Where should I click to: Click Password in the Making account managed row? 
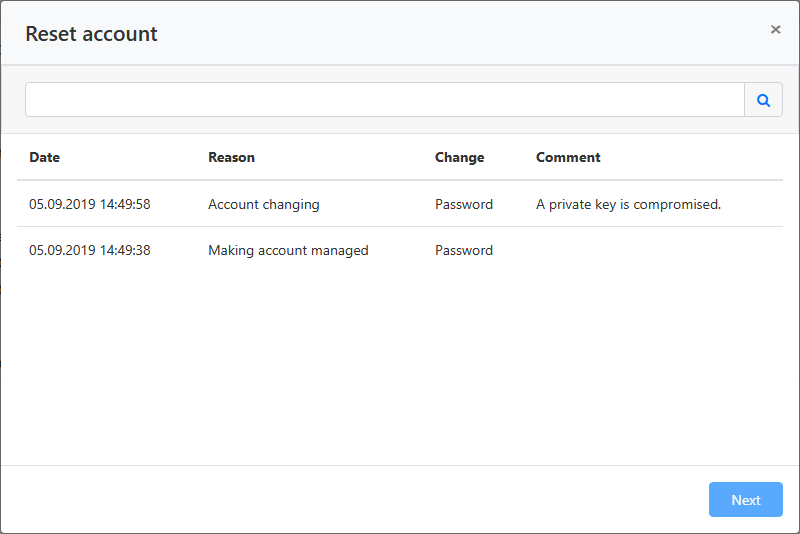click(464, 250)
